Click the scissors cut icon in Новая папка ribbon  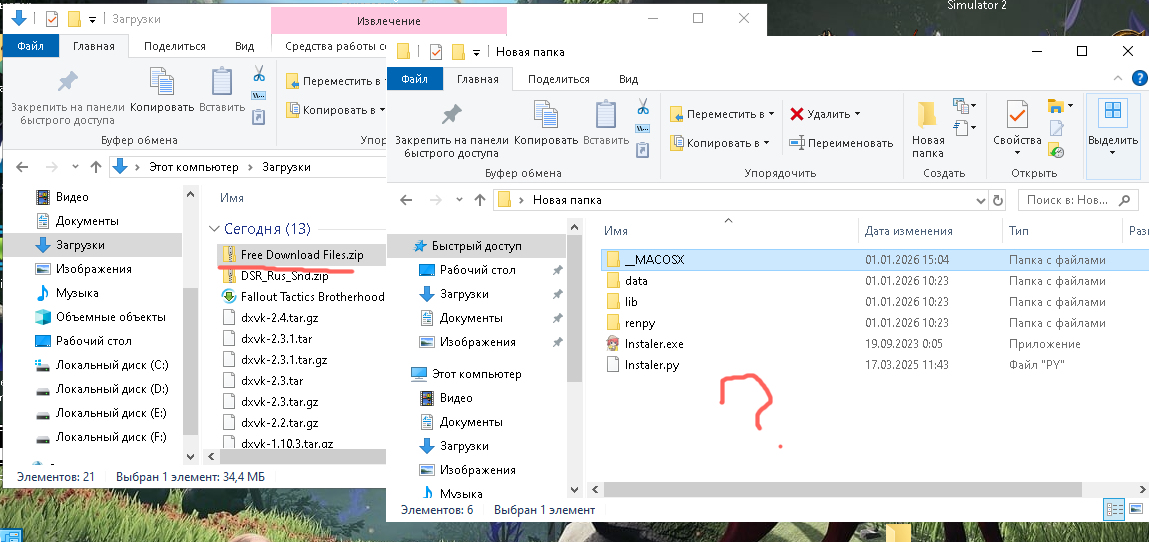(x=643, y=106)
